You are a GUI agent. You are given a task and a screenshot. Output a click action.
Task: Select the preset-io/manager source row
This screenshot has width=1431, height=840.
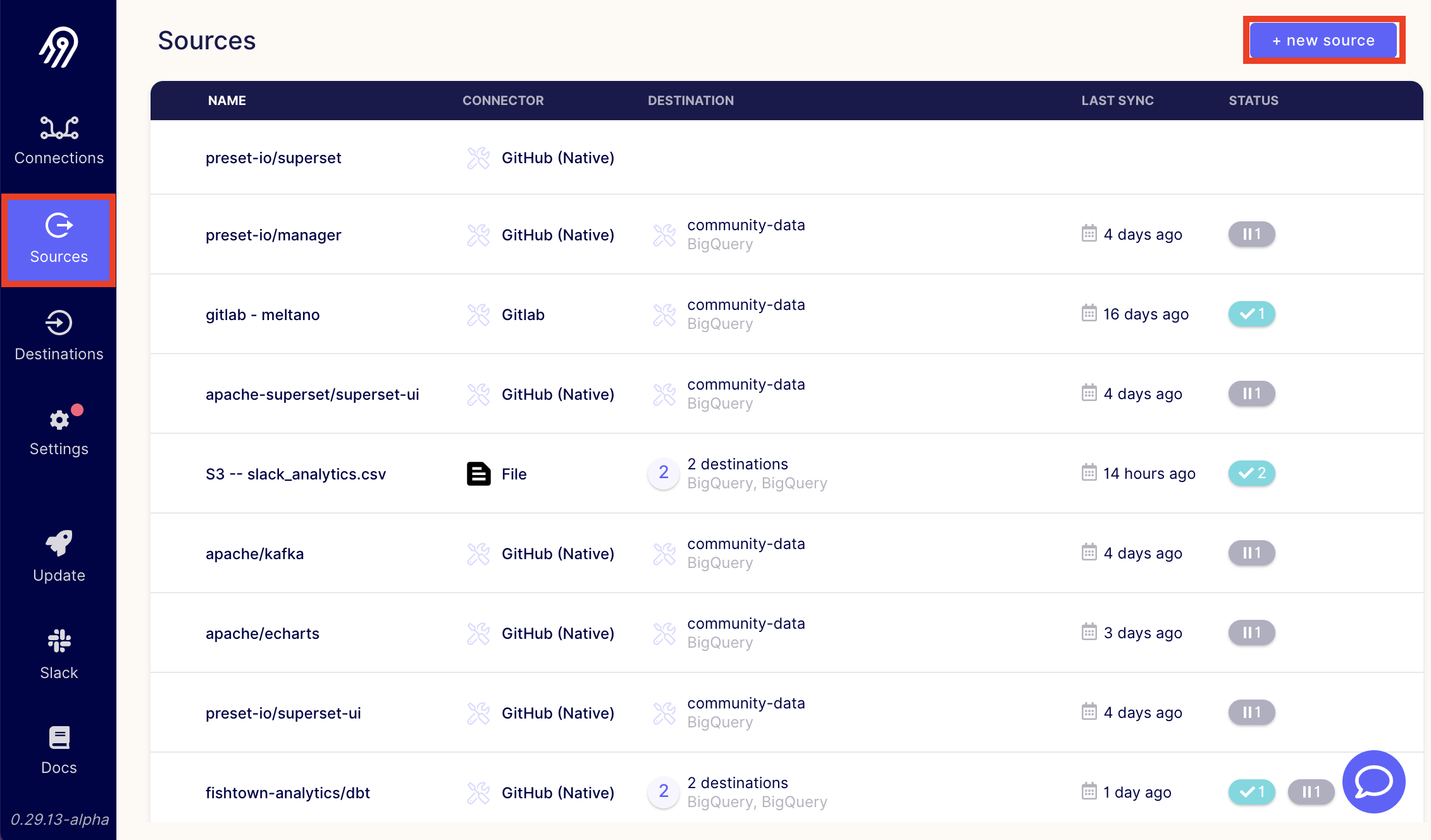pyautogui.click(x=273, y=235)
